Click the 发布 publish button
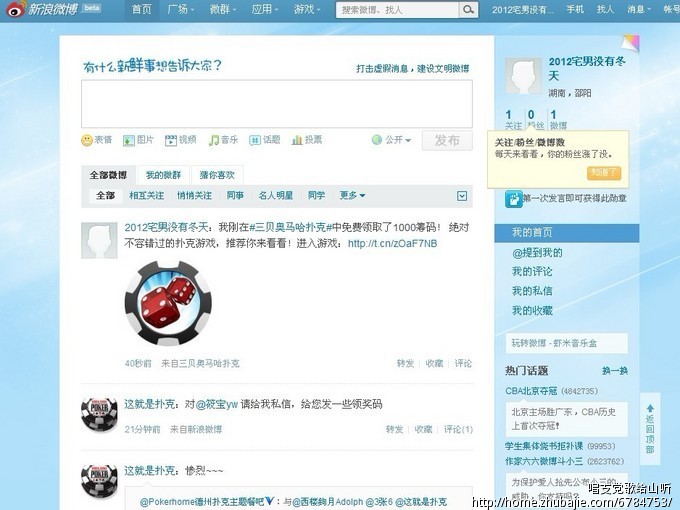Image resolution: width=680 pixels, height=510 pixels. point(447,141)
